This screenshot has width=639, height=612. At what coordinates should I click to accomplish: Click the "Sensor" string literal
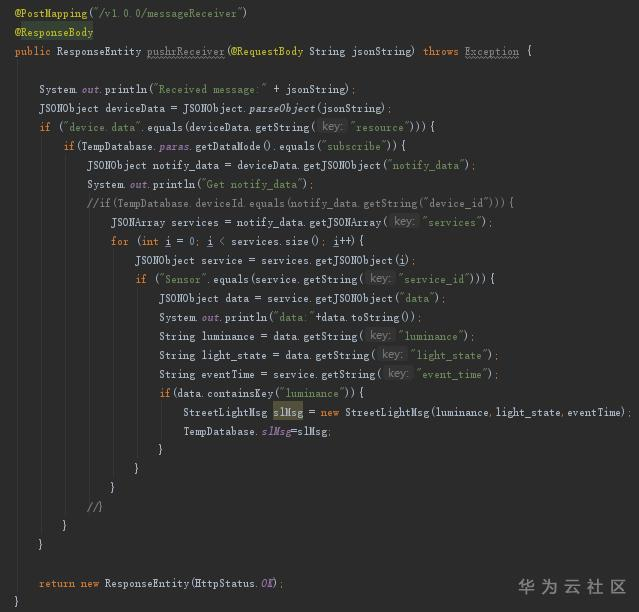pos(183,280)
